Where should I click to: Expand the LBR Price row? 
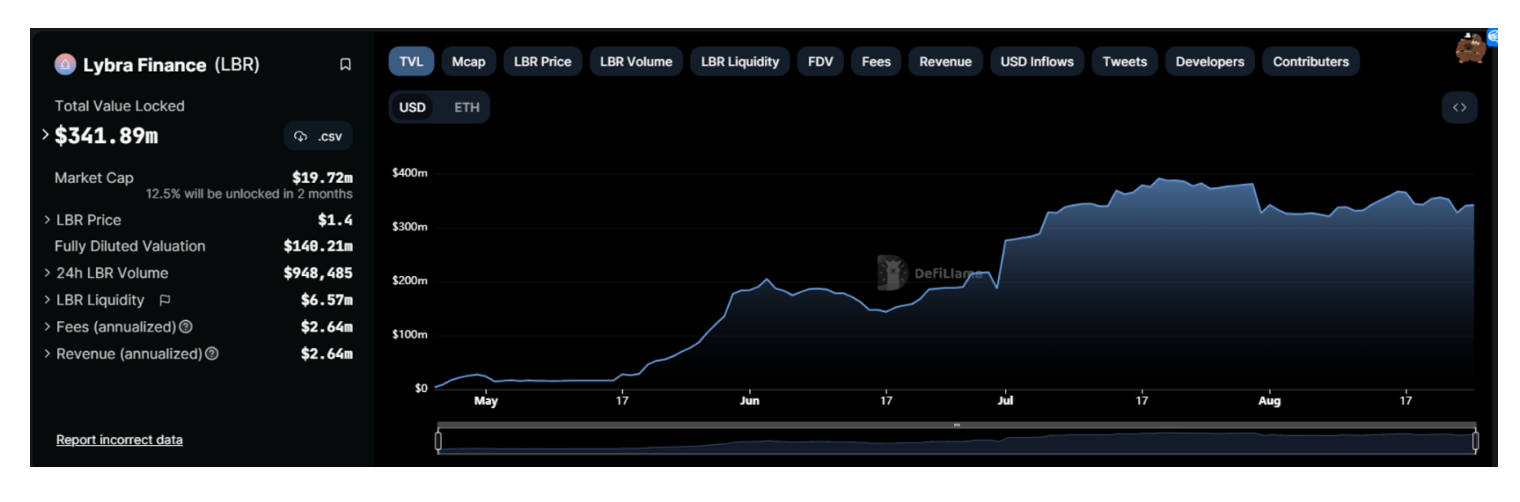[47, 220]
